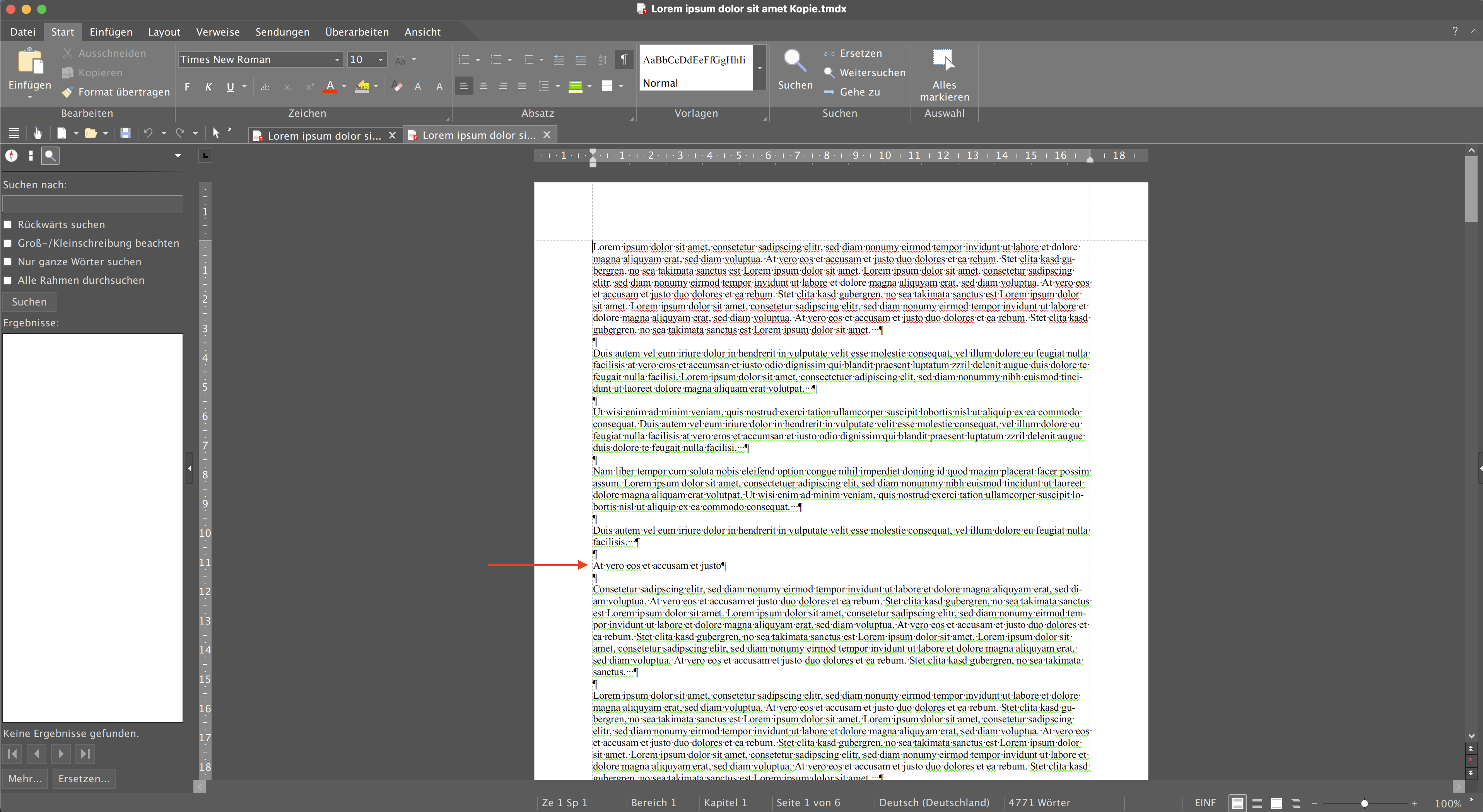Screen dimensions: 1483x812
Task: Click the Ersetzen button in search panel
Action: click(x=83, y=778)
